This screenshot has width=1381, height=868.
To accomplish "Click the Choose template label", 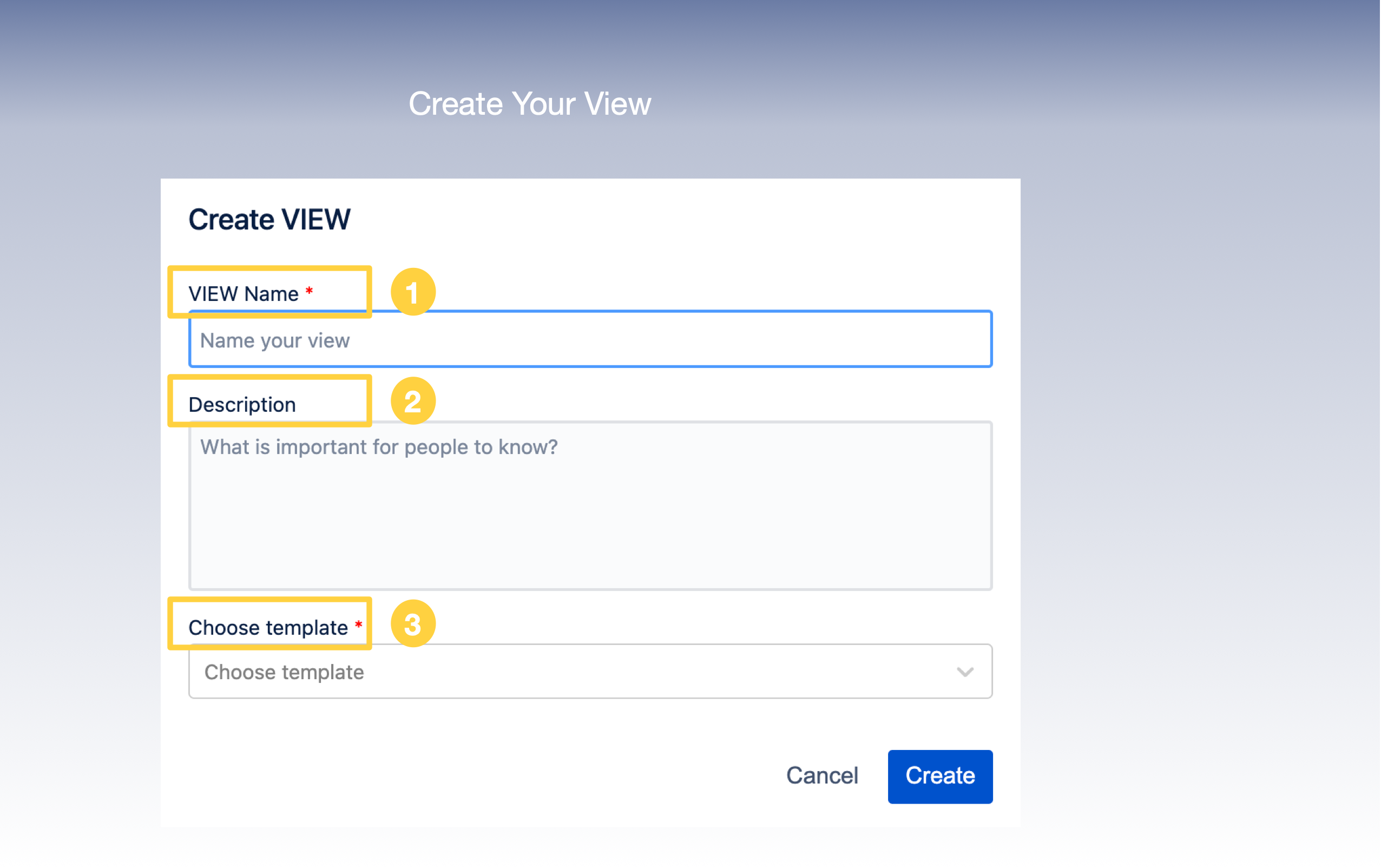I will click(268, 627).
